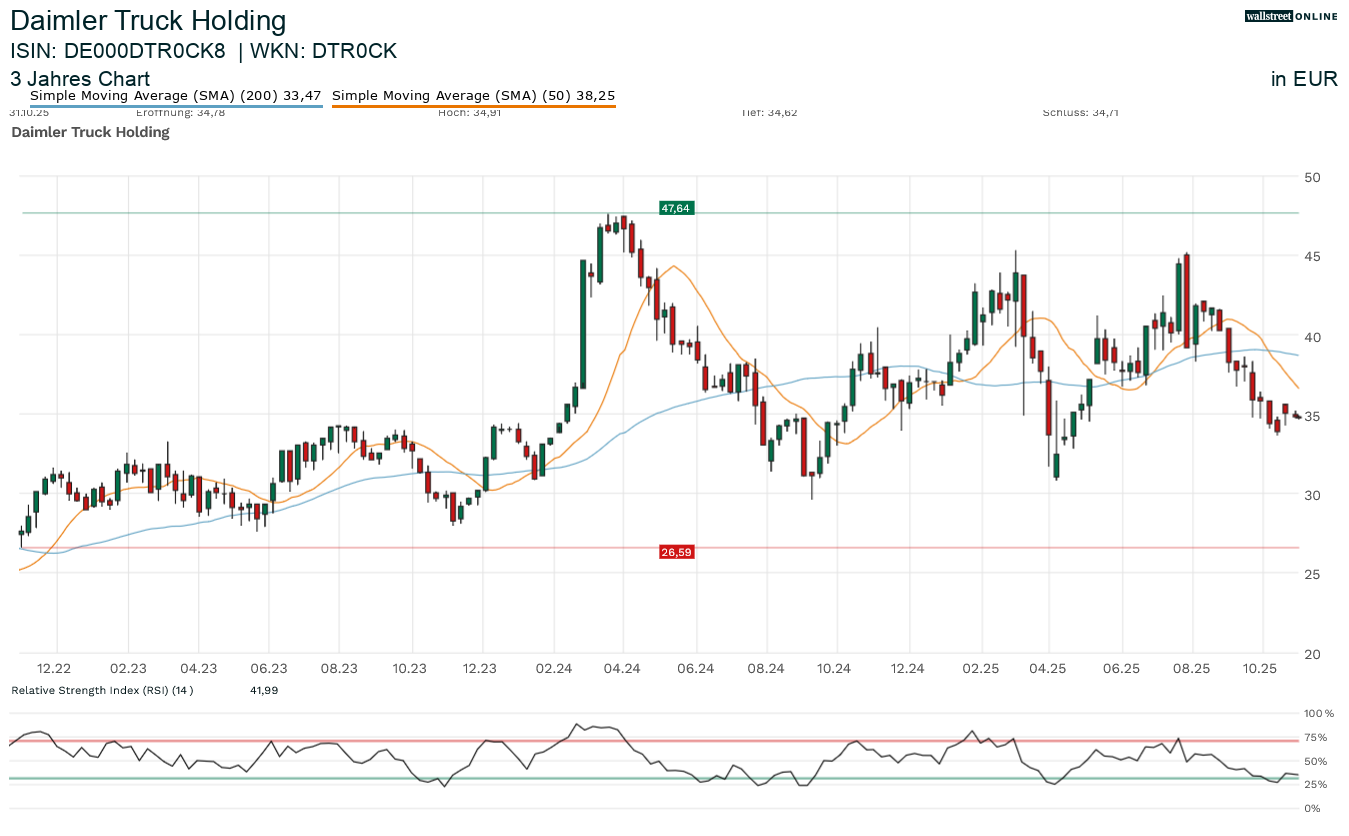Toggle the SMA (50) legend entry
Screen dimensions: 1349x836
(x=473, y=96)
